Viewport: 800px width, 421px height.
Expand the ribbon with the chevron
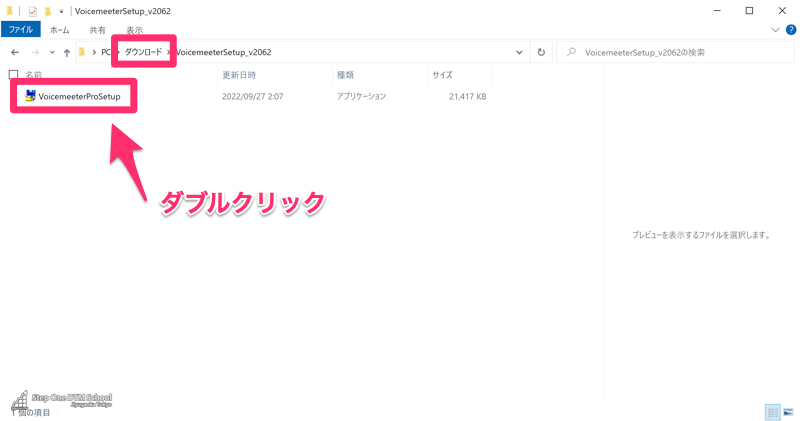click(x=775, y=30)
